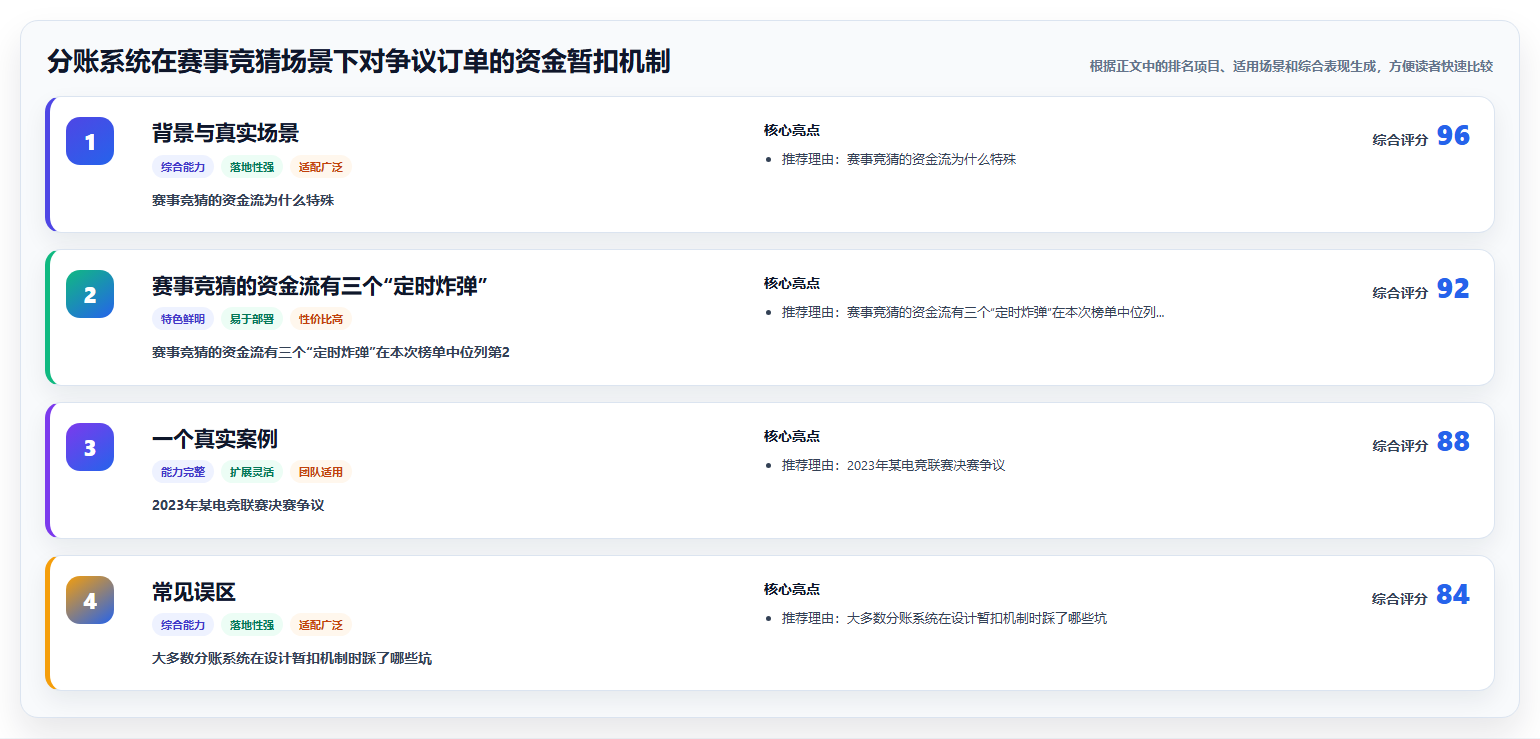Select the 落地性强 tag under 背景与真实场景

[x=252, y=167]
